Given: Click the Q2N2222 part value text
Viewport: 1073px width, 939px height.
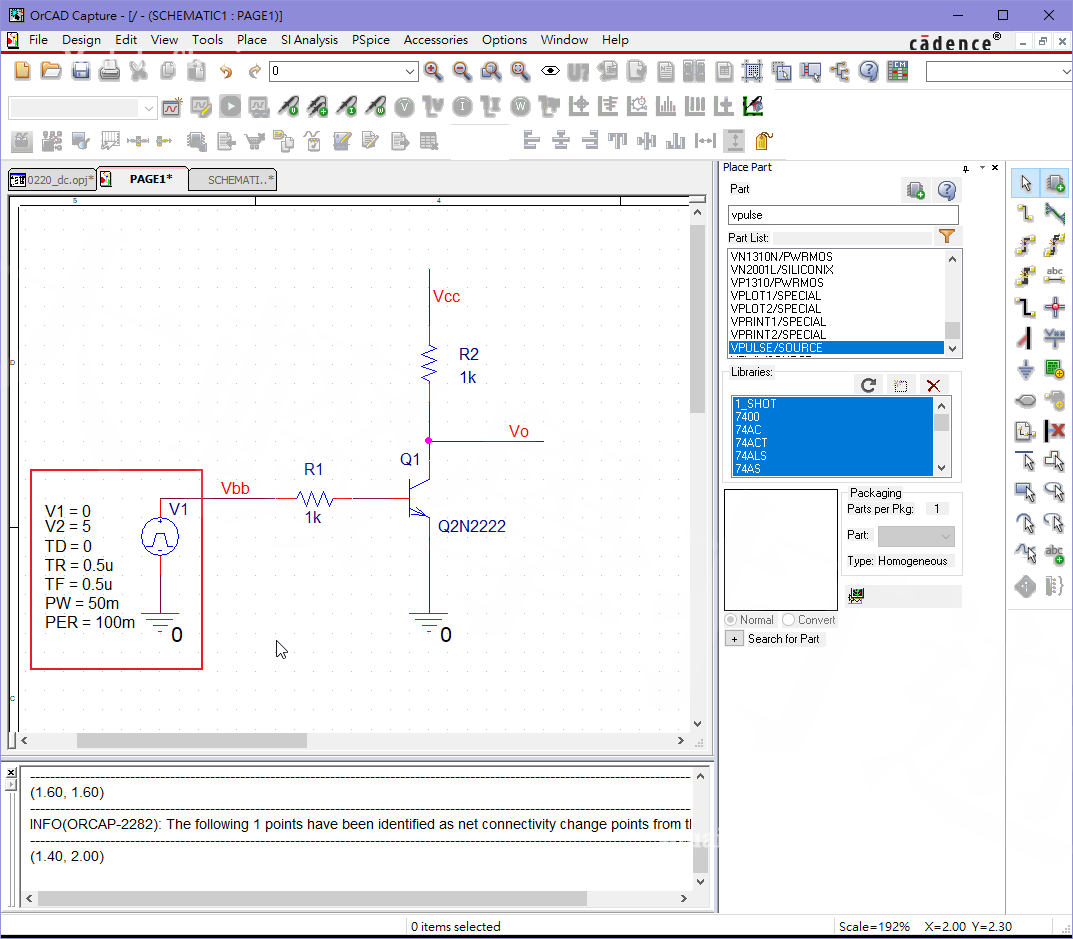Looking at the screenshot, I should point(471,526).
